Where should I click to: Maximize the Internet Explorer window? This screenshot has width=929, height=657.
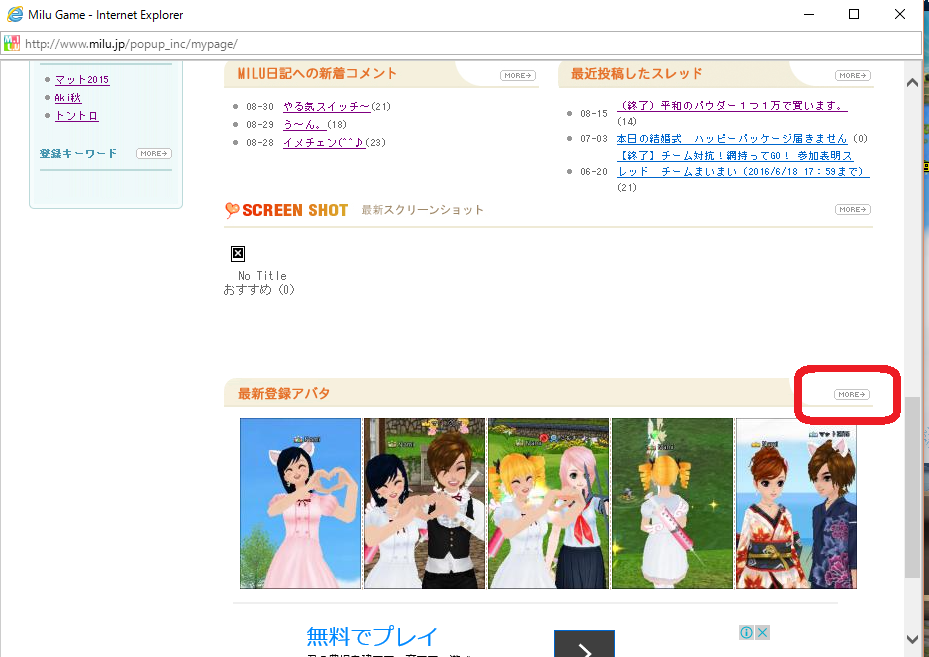(x=854, y=14)
